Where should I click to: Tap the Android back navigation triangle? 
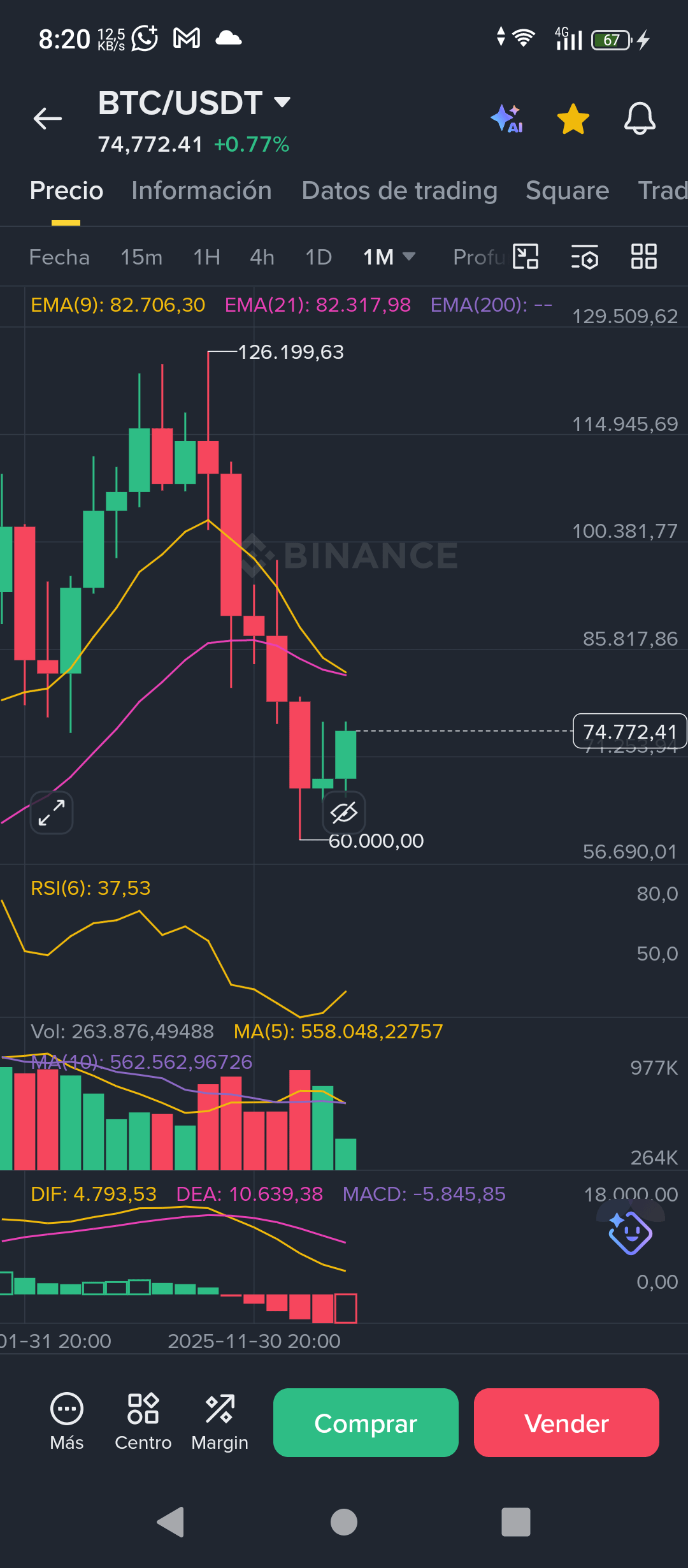tap(171, 1523)
